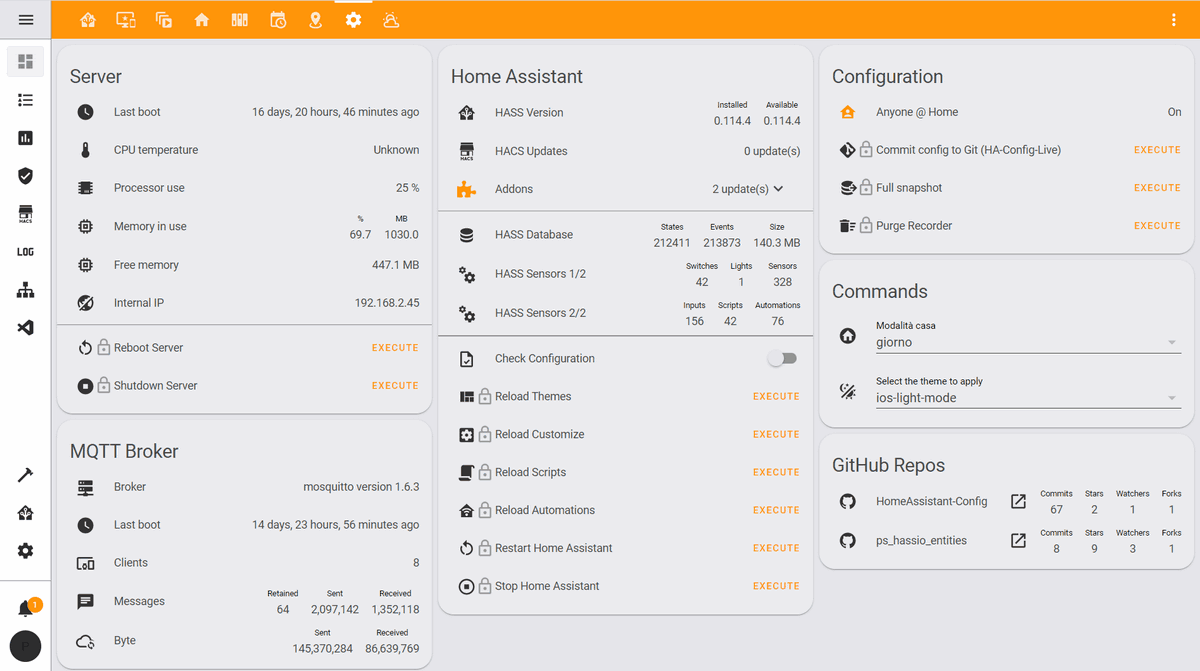Switch to the map marker tab
Screen dimensions: 1200x671
point(316,20)
